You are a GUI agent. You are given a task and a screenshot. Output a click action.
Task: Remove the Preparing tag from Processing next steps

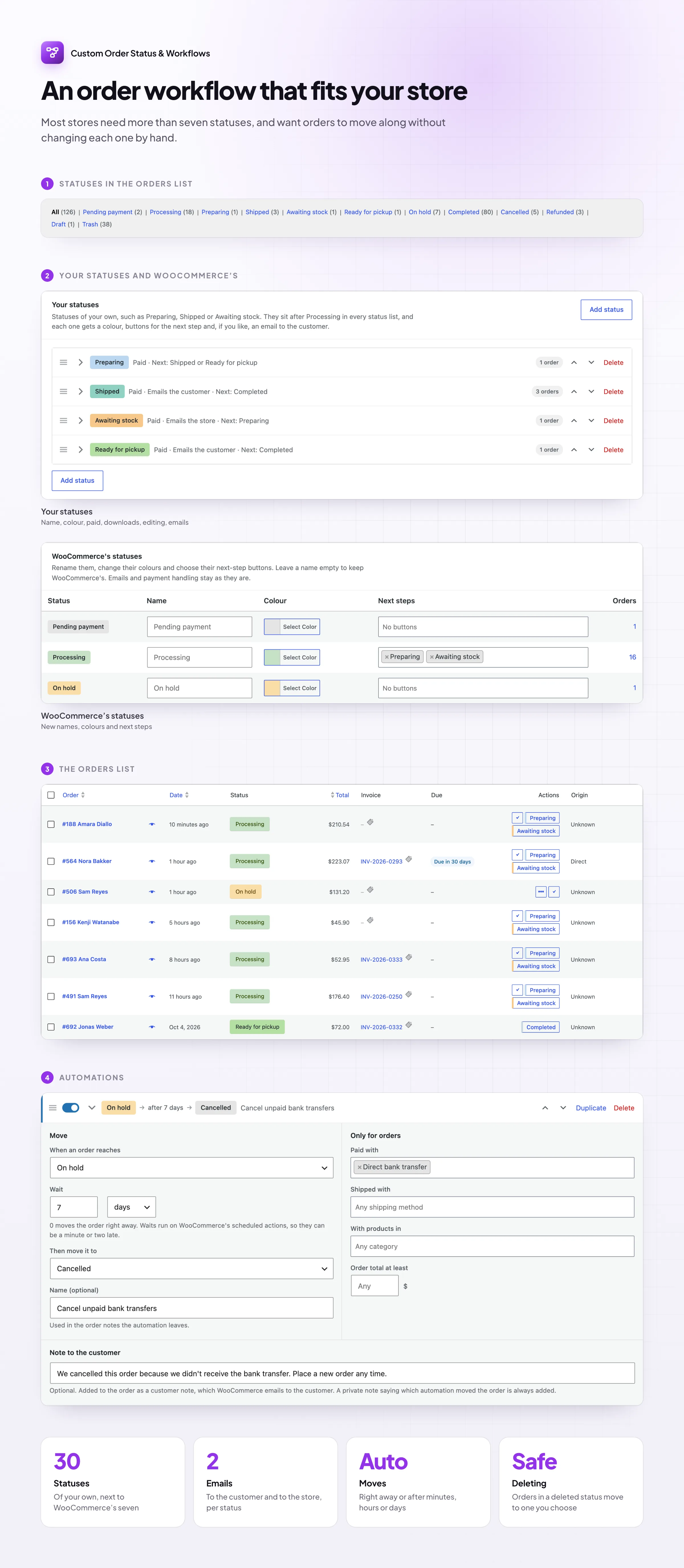click(386, 657)
